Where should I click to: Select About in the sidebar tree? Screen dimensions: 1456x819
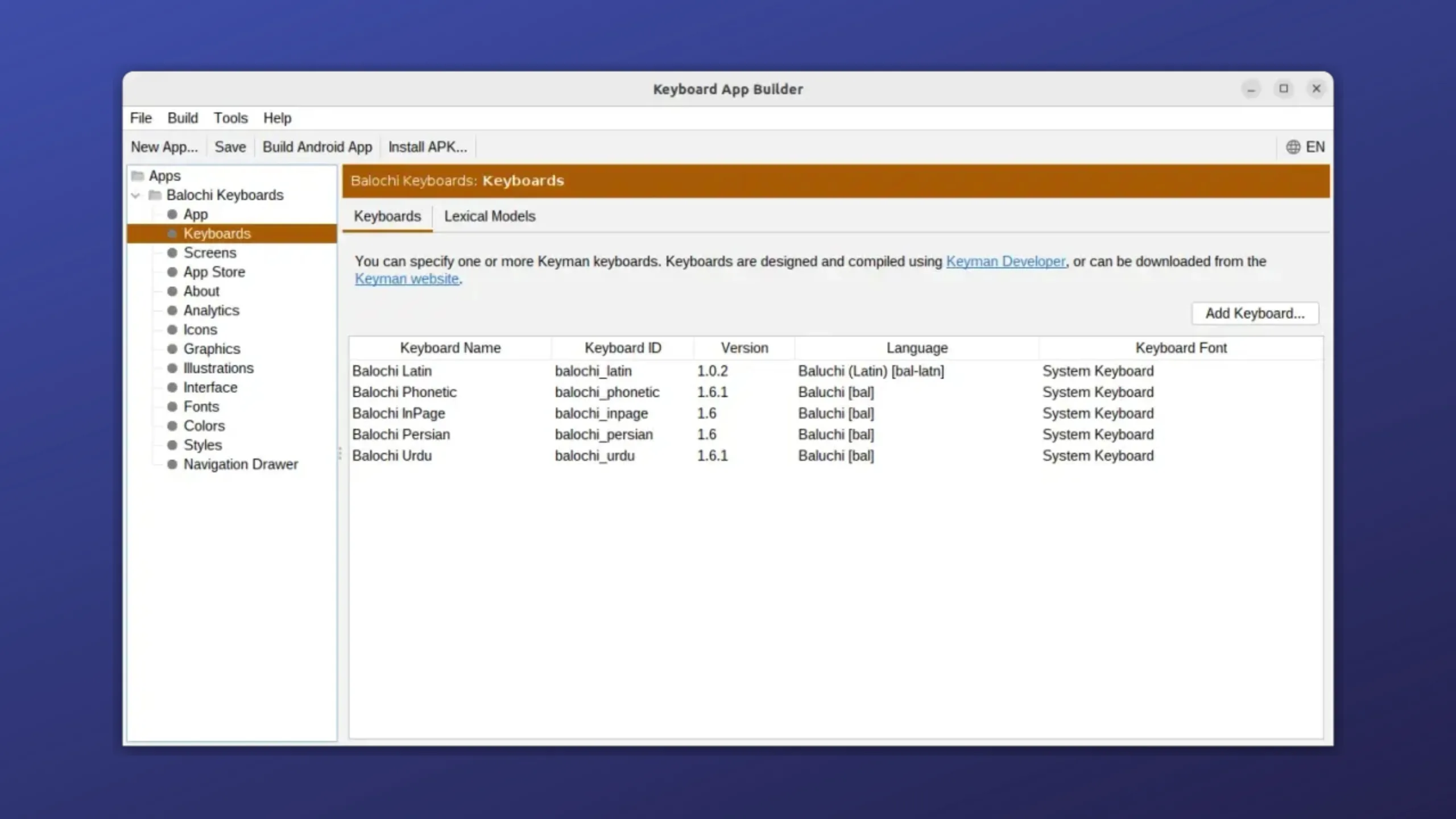(201, 291)
